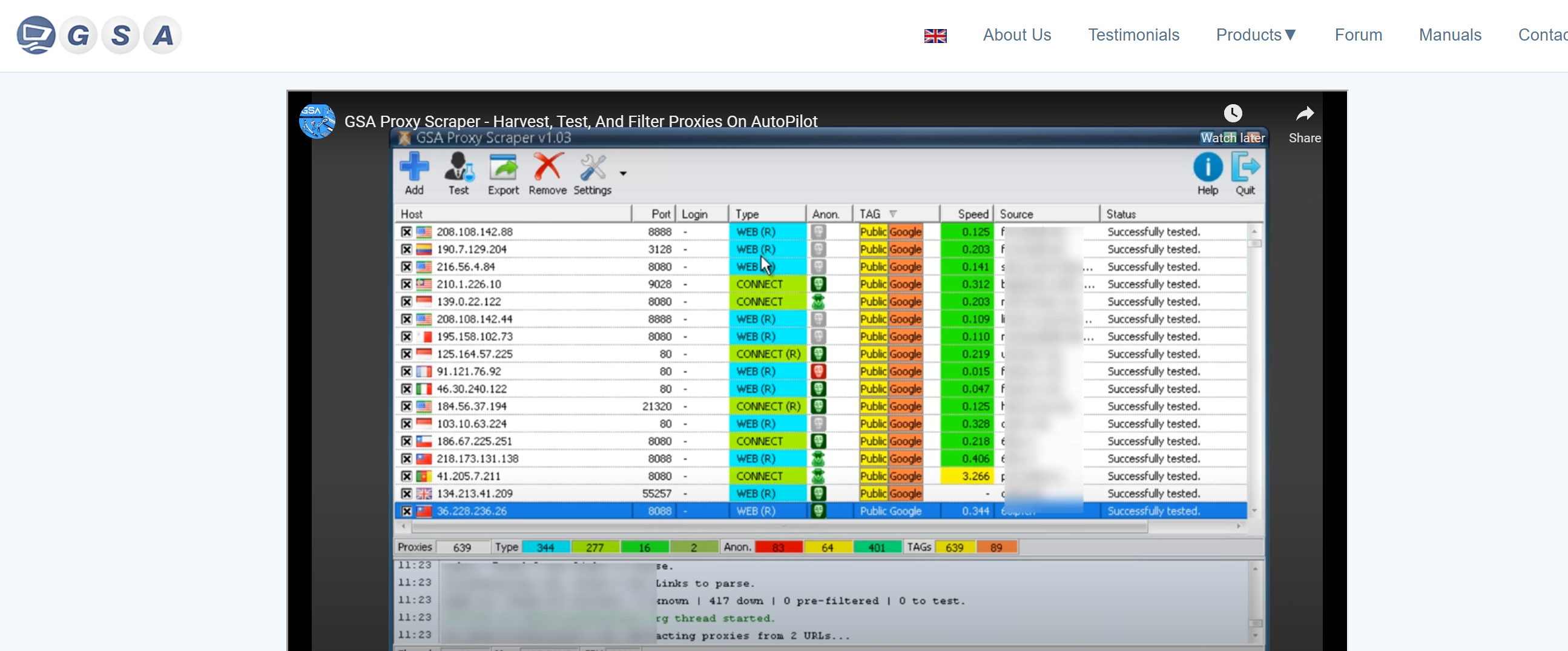
Task: Click CONNECT (R) type for 125.164.57.225
Action: pyautogui.click(x=768, y=354)
